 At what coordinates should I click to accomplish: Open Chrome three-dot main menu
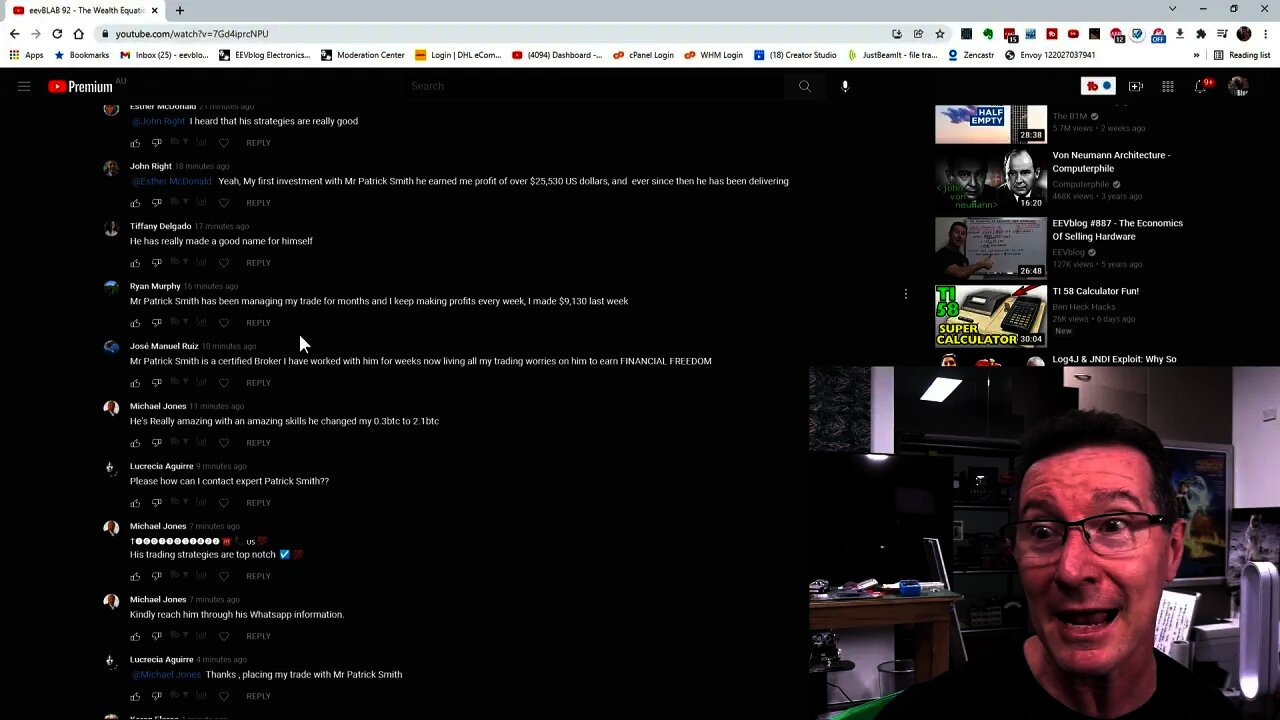click(1265, 34)
